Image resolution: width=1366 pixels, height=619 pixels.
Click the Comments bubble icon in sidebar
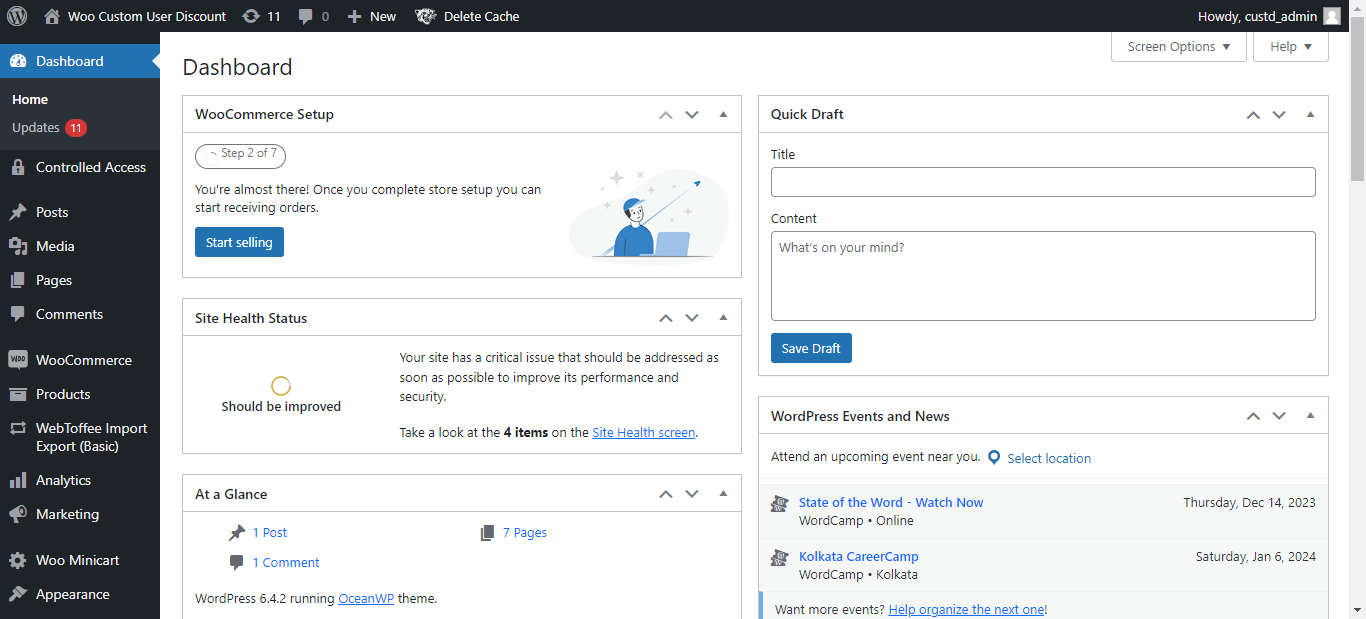(18, 314)
